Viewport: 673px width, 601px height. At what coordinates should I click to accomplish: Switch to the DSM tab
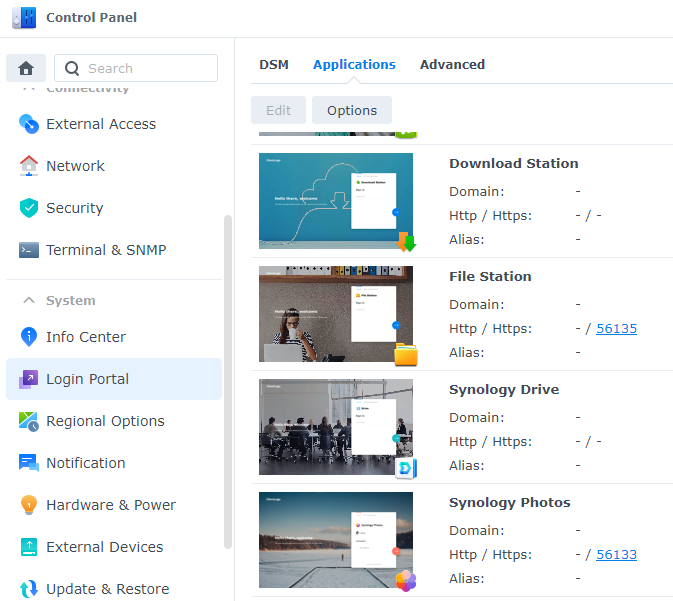pyautogui.click(x=274, y=64)
